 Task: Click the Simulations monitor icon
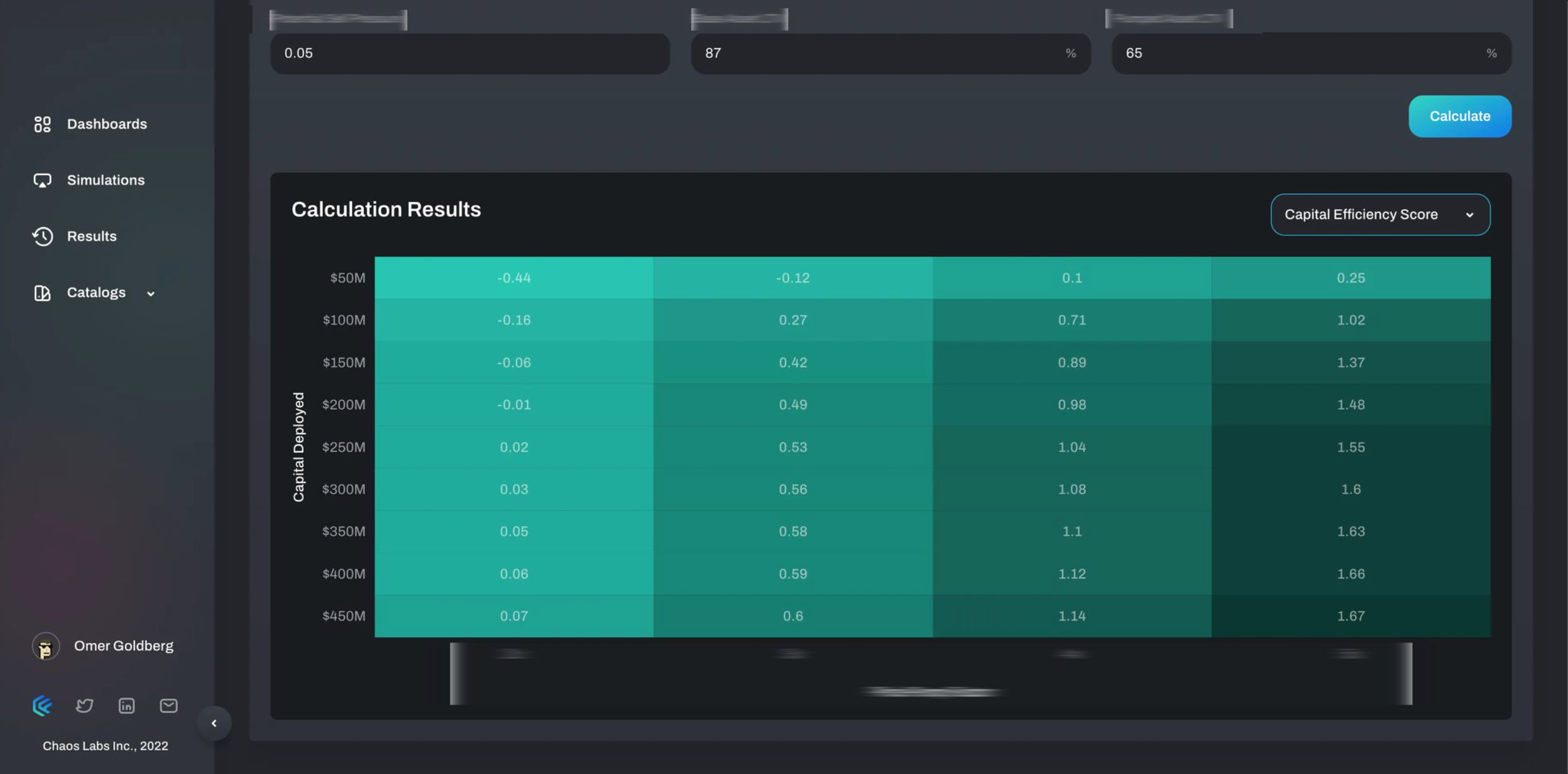(x=42, y=180)
